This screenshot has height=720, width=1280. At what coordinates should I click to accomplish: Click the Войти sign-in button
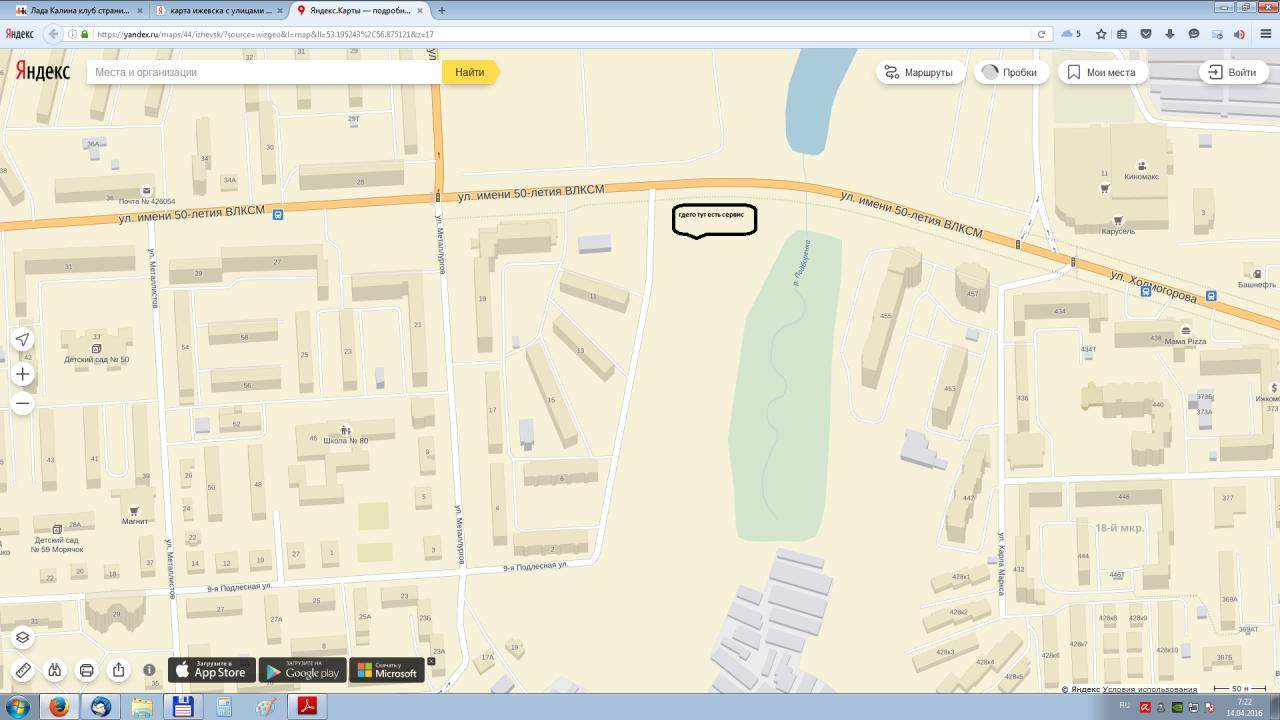click(1232, 72)
